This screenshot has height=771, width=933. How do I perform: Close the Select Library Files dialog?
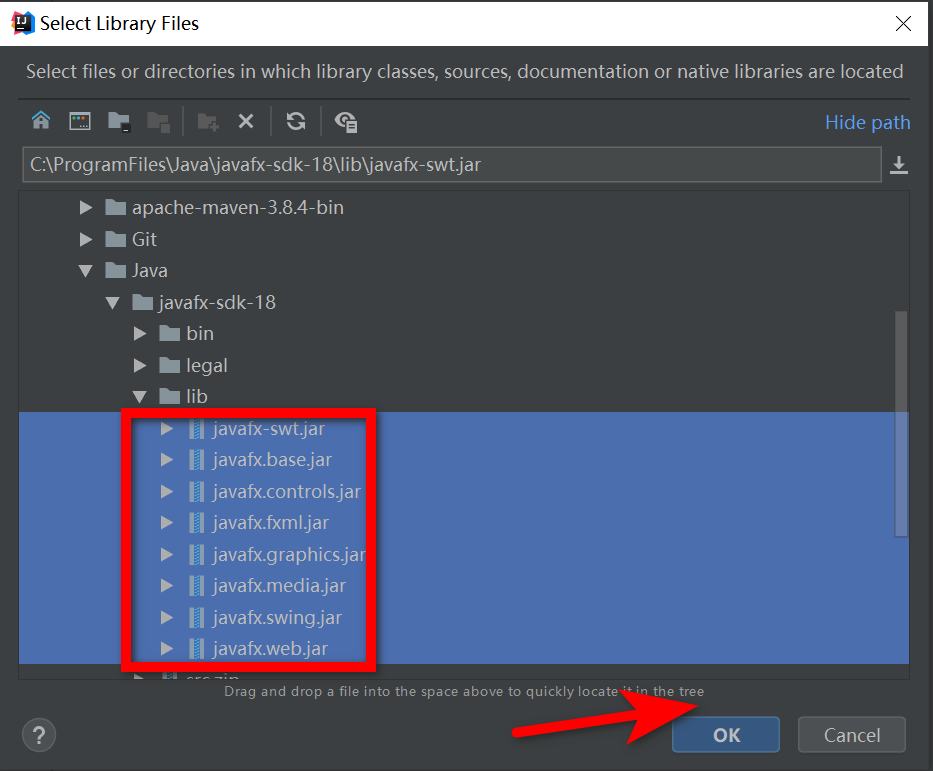pos(903,23)
